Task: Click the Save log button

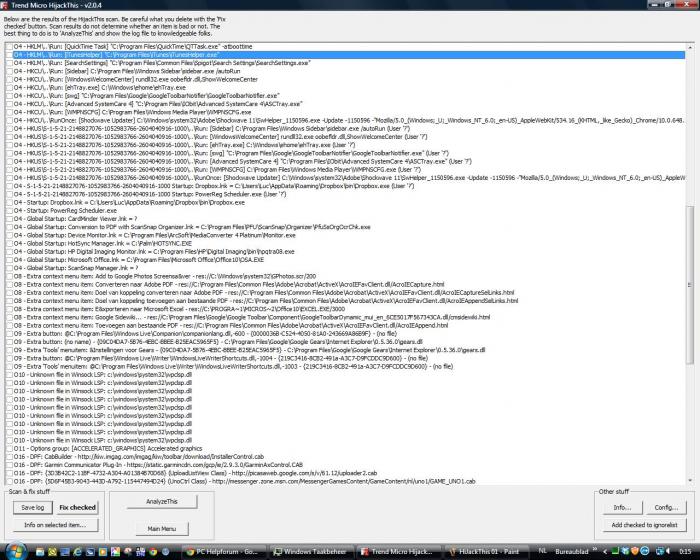Action: pos(33,508)
